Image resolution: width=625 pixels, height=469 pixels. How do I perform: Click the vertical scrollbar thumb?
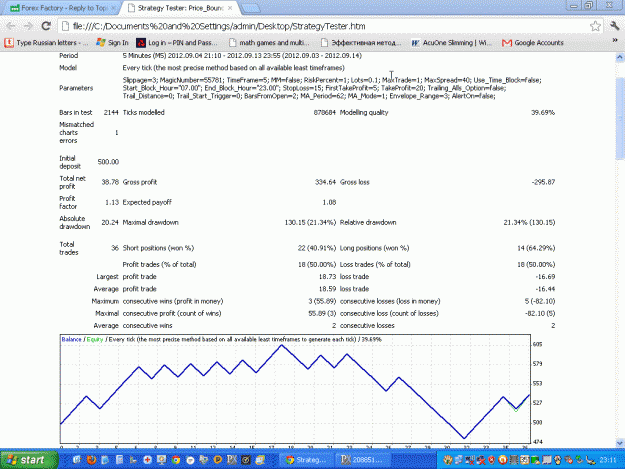tap(620, 118)
